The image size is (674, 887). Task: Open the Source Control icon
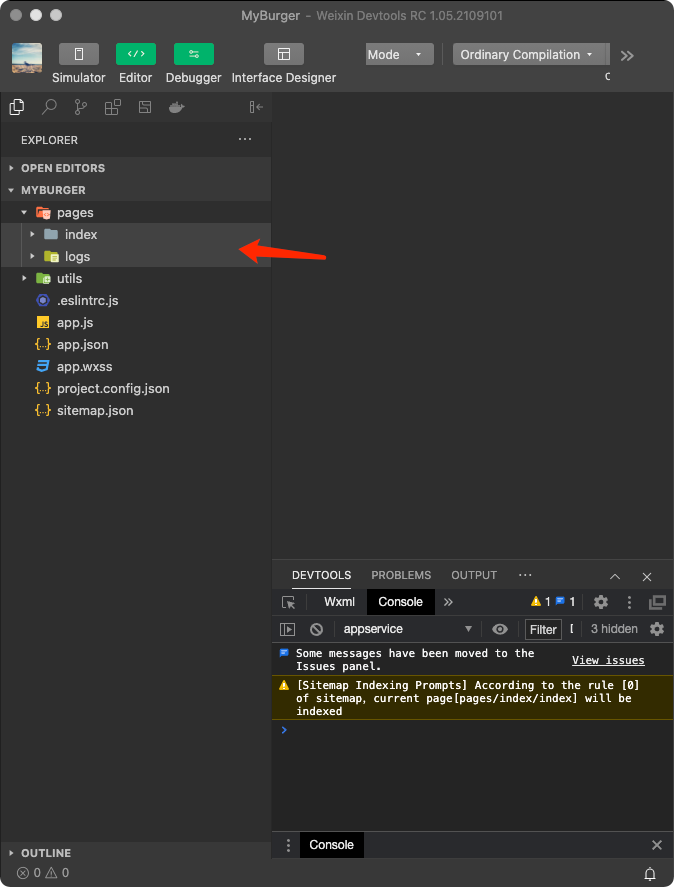tap(81, 107)
